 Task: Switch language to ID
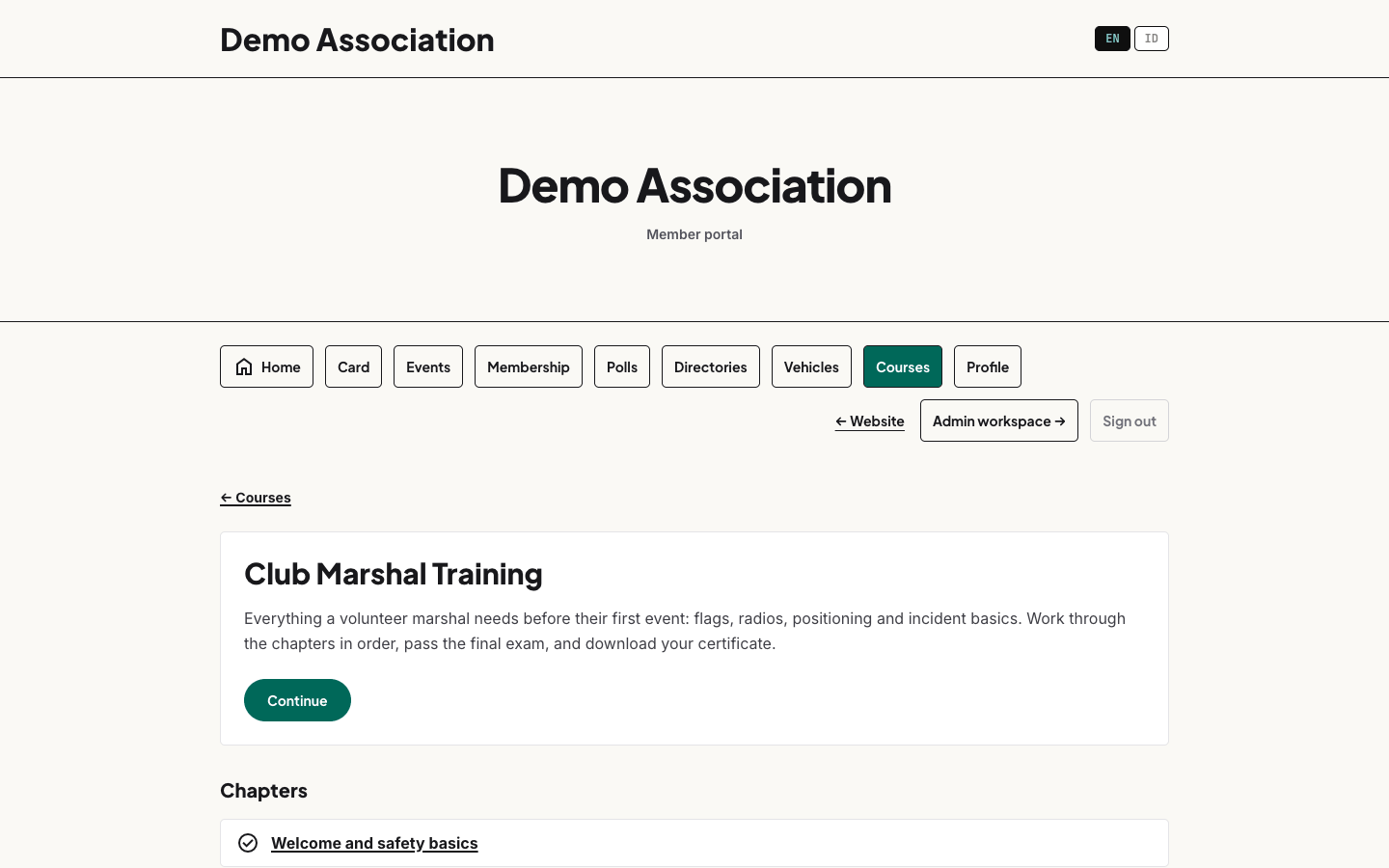pyautogui.click(x=1152, y=39)
